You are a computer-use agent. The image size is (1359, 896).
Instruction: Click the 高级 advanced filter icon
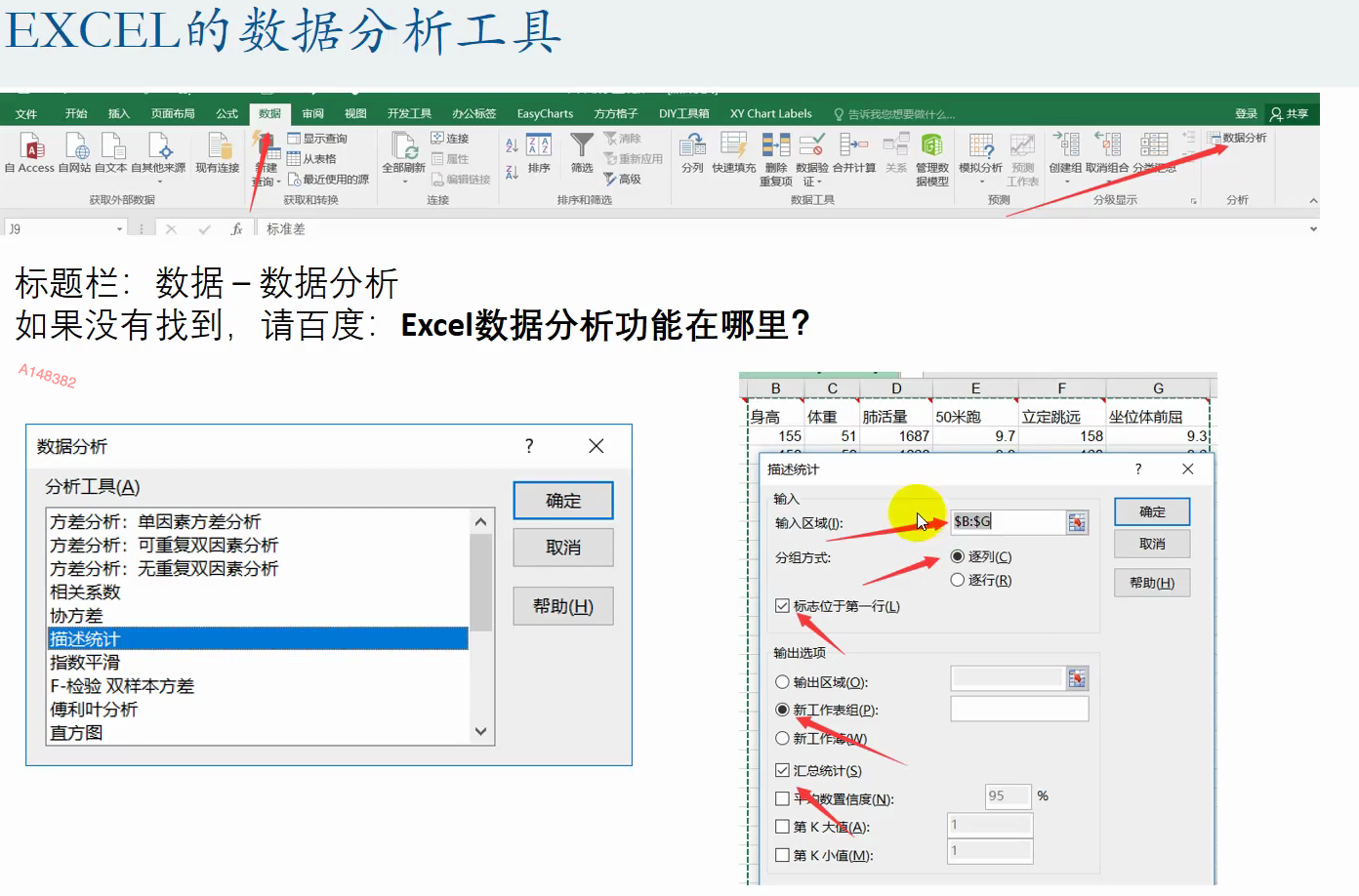(x=610, y=179)
